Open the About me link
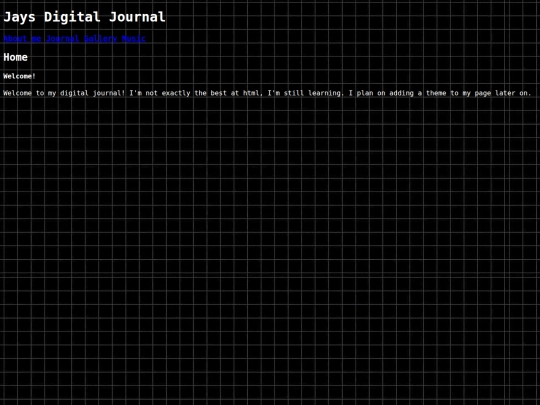This screenshot has width=540, height=405. tap(22, 39)
